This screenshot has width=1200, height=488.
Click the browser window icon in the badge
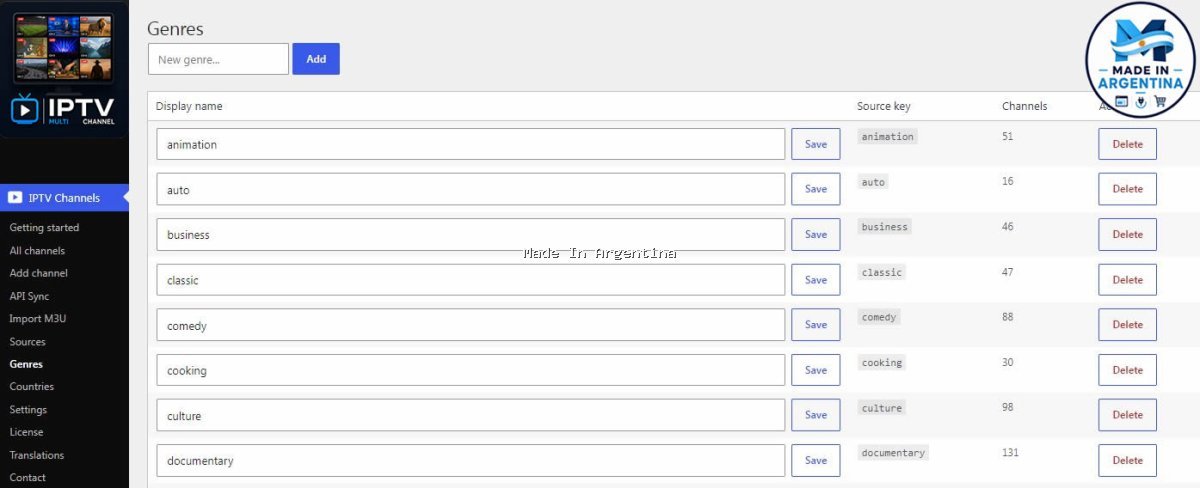[x=1122, y=101]
